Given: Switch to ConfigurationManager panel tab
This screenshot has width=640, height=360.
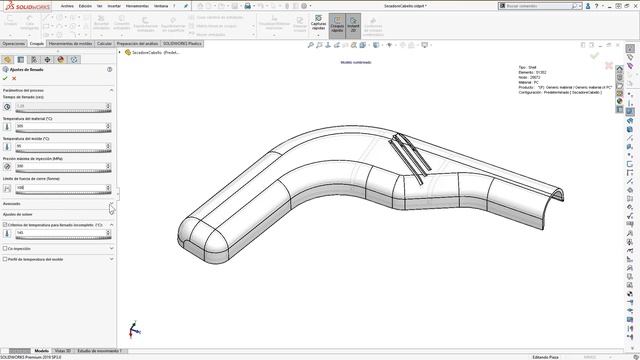Looking at the screenshot, I should [34, 60].
